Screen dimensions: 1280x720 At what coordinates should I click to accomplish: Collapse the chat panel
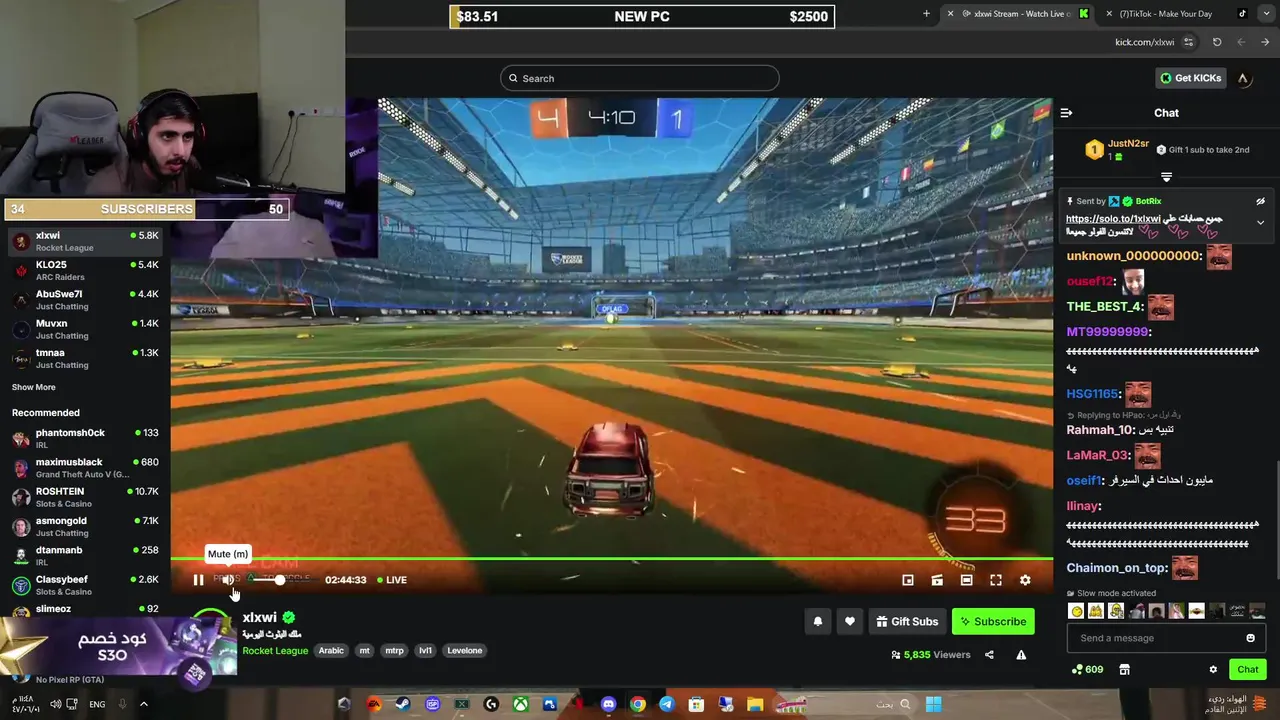(1066, 113)
